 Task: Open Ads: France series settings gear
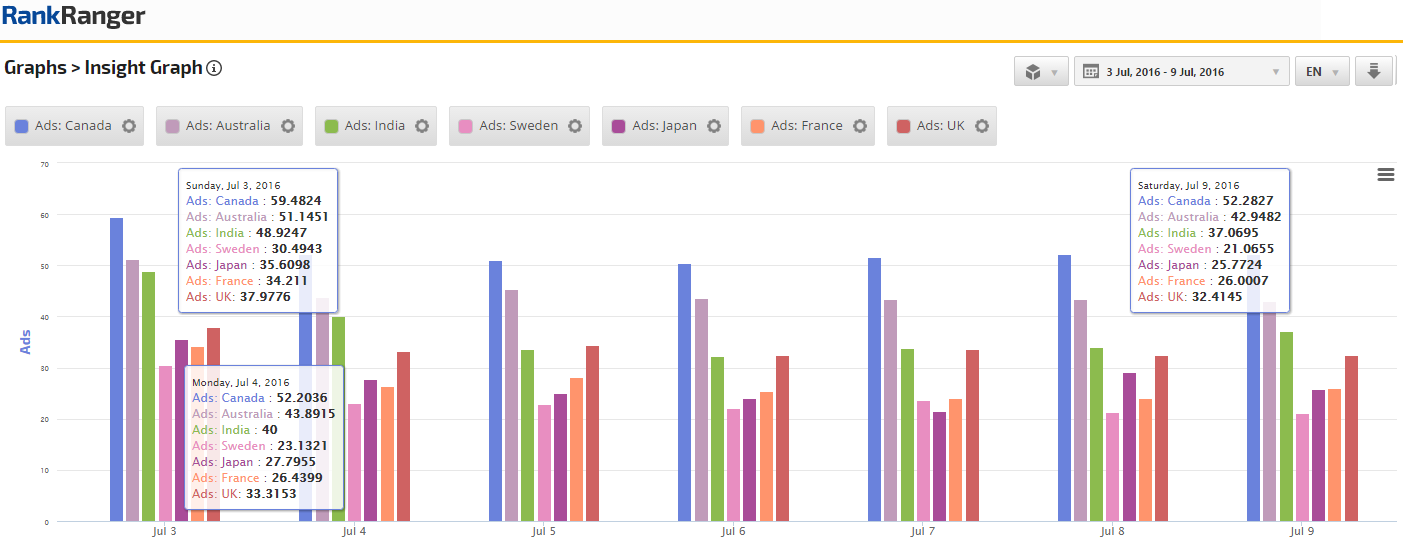(860, 126)
